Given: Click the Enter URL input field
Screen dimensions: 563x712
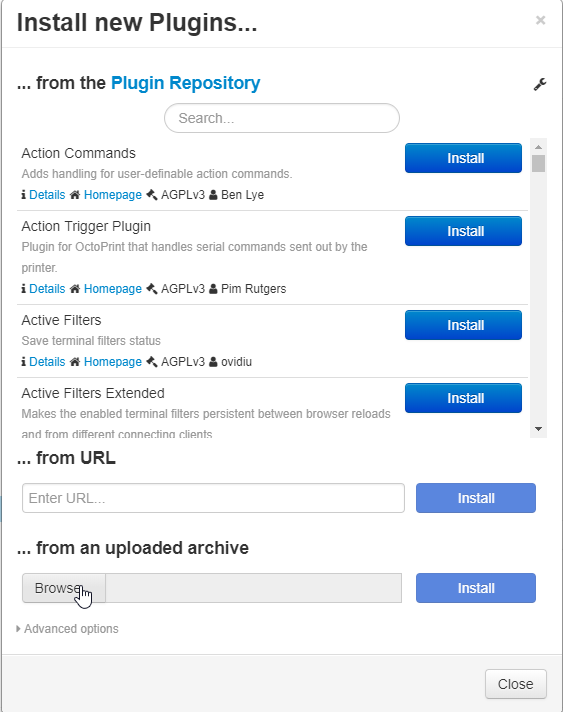Looking at the screenshot, I should tap(213, 498).
